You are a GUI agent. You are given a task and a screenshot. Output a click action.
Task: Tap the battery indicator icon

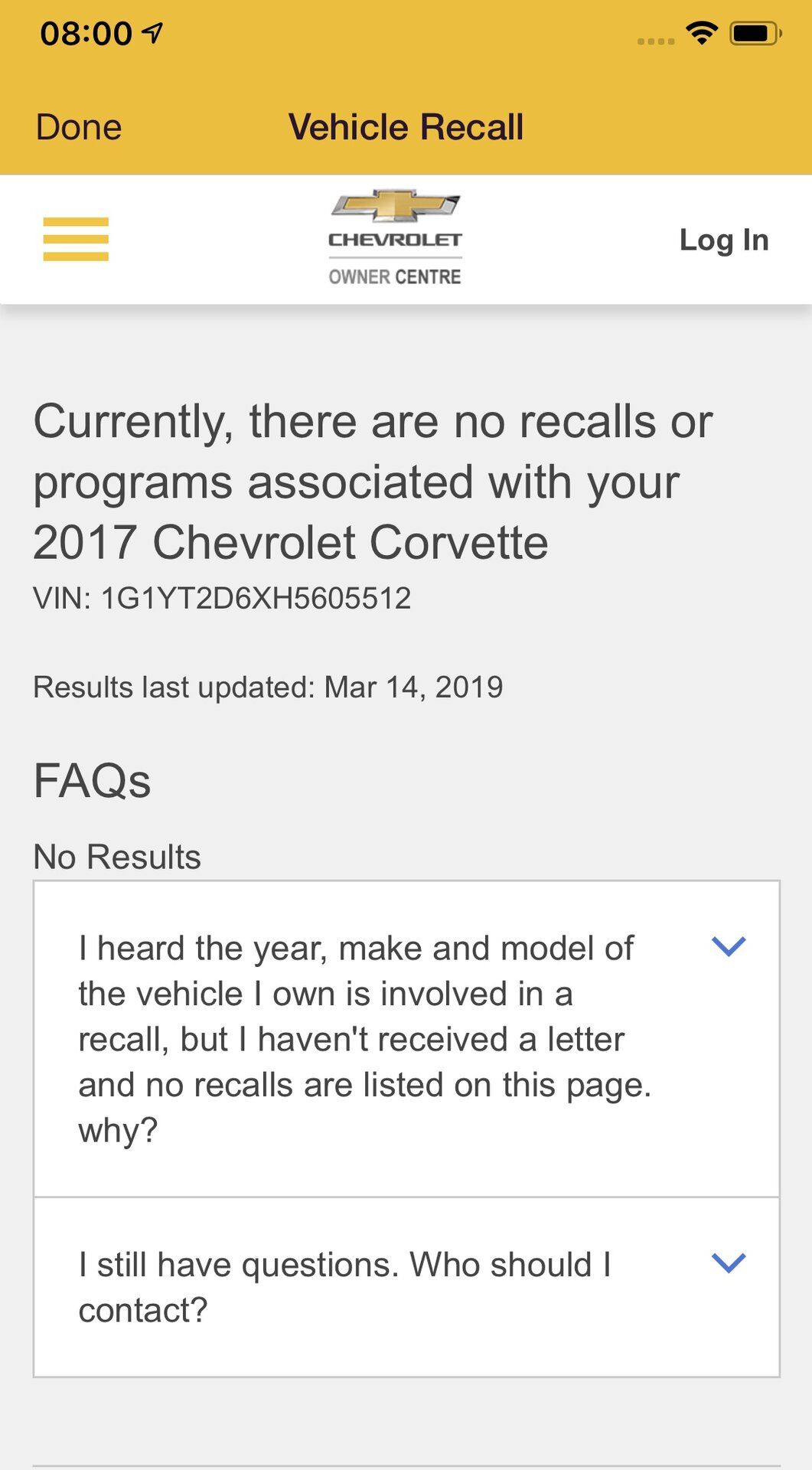pyautogui.click(x=754, y=34)
